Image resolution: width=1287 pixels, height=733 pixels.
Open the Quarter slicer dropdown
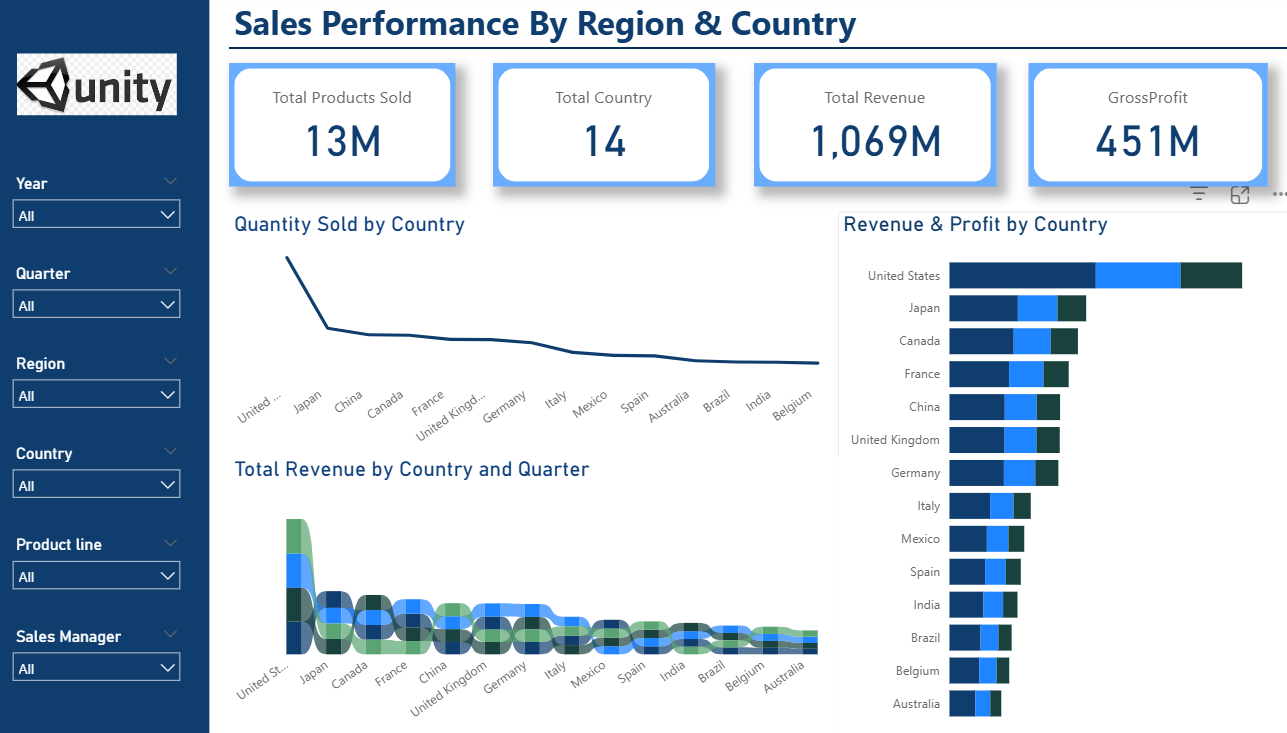pyautogui.click(x=97, y=305)
